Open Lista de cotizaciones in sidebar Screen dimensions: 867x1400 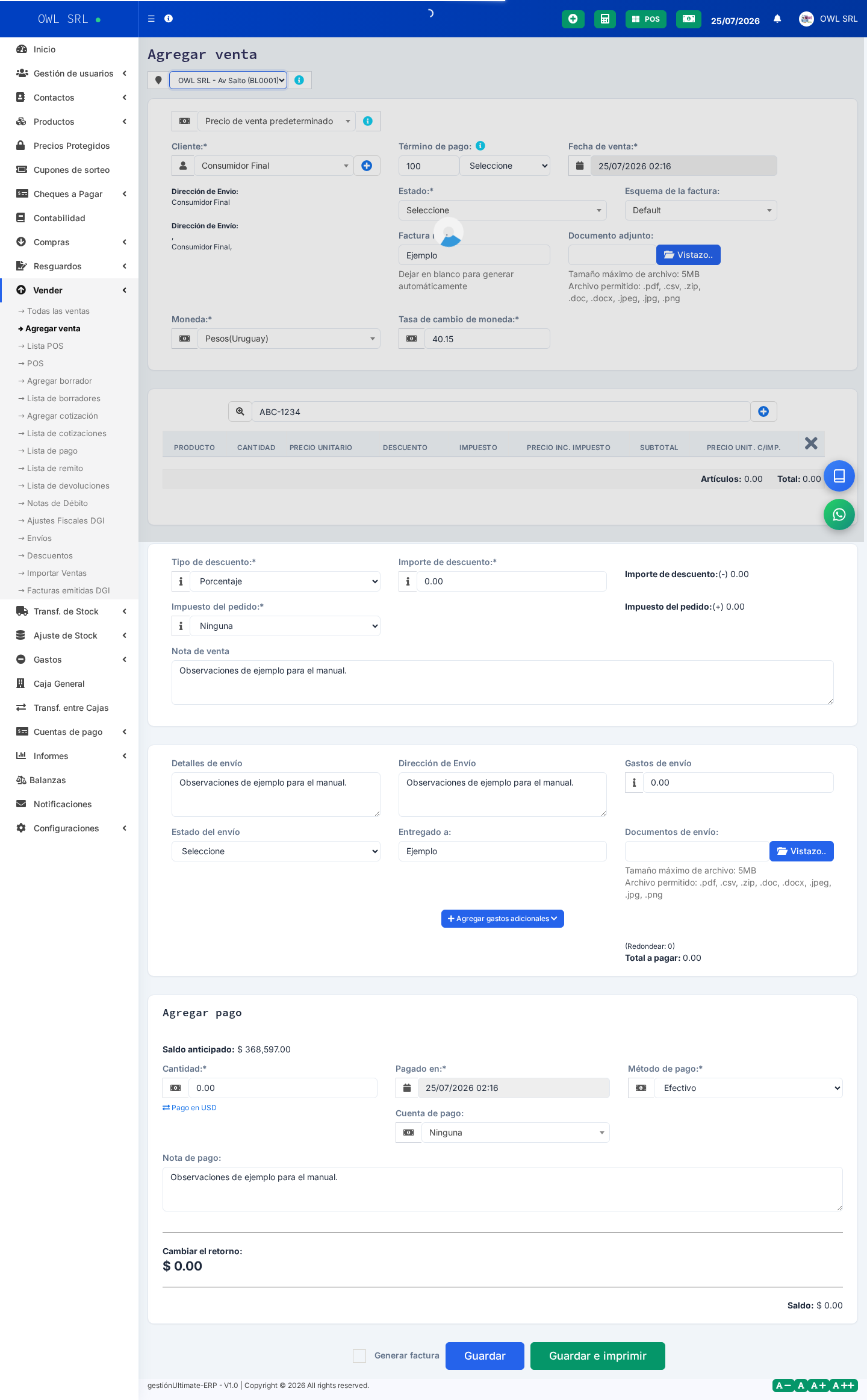tap(66, 433)
